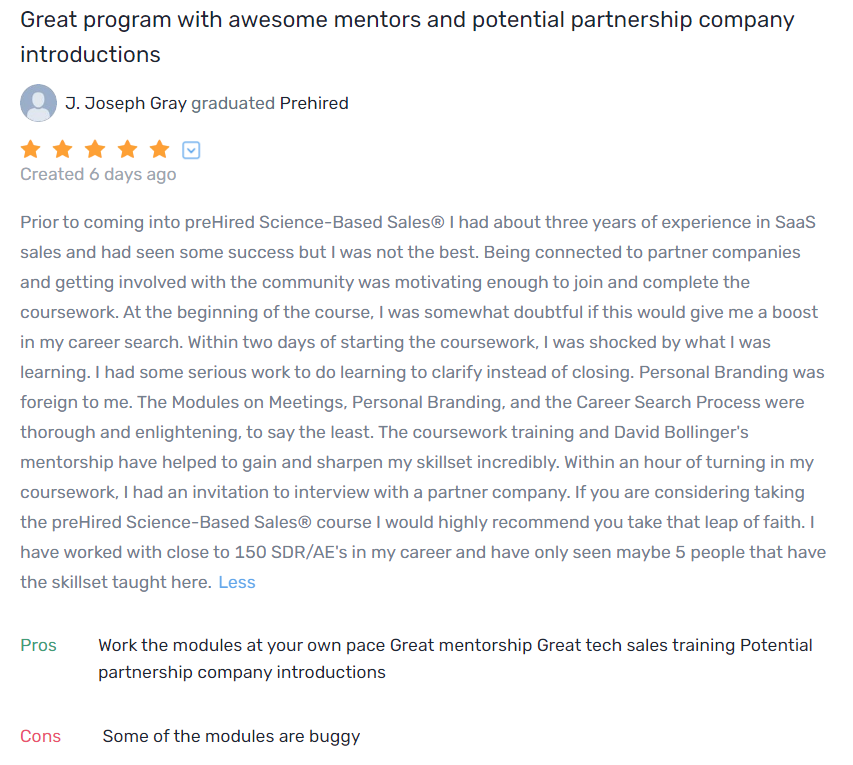Click "Some of the modules are buggy" text
853x765 pixels.
231,736
